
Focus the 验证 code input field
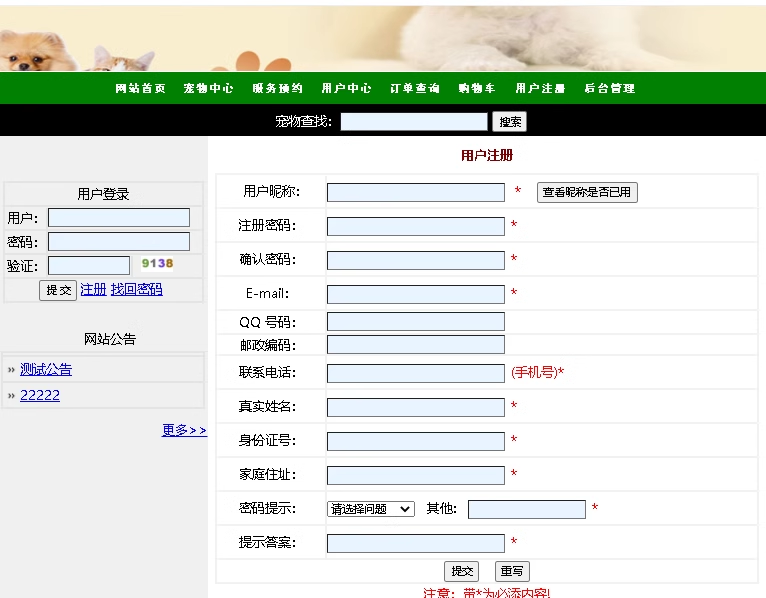[89, 265]
